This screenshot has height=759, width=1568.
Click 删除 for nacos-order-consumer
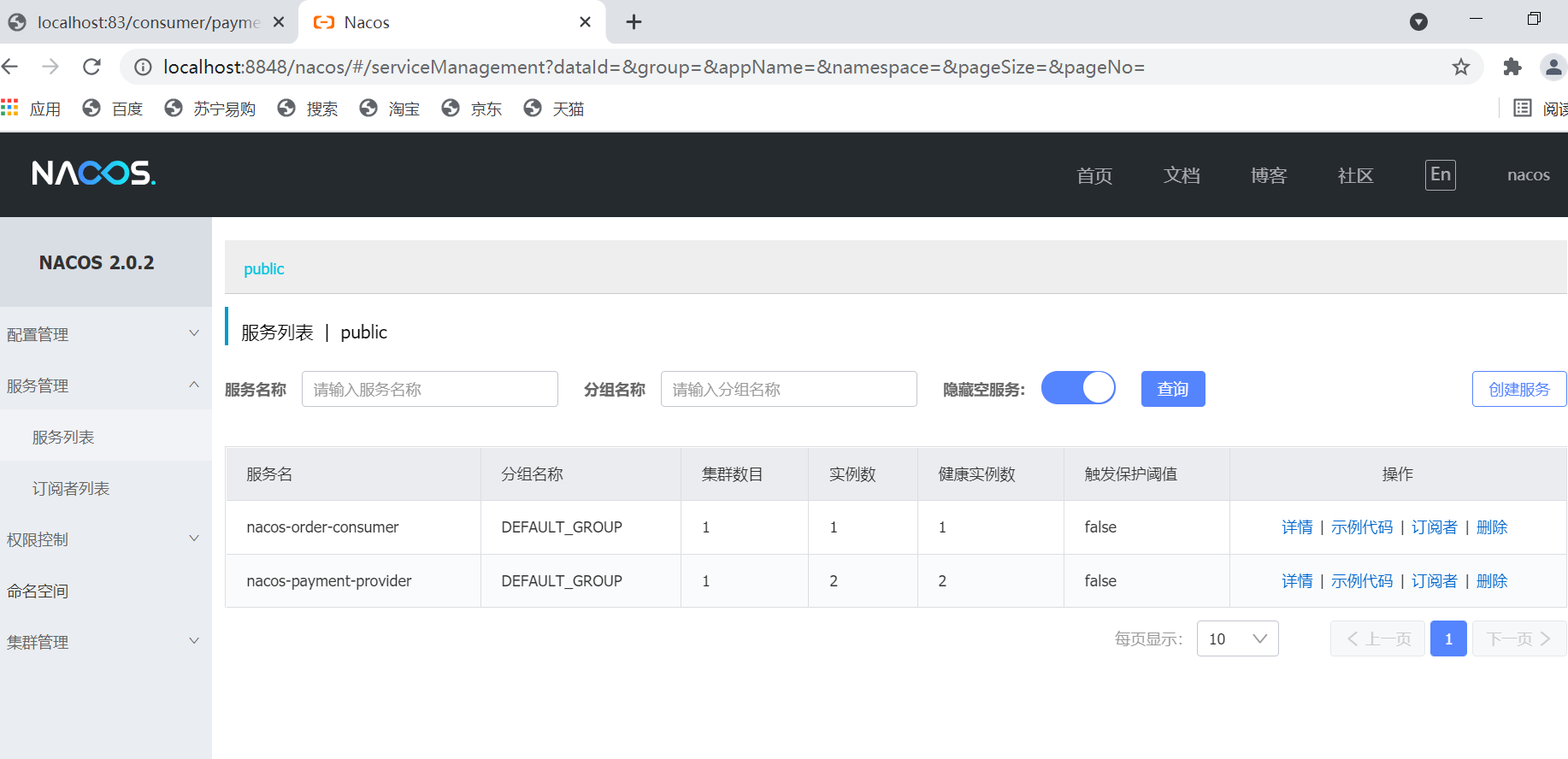tap(1492, 527)
